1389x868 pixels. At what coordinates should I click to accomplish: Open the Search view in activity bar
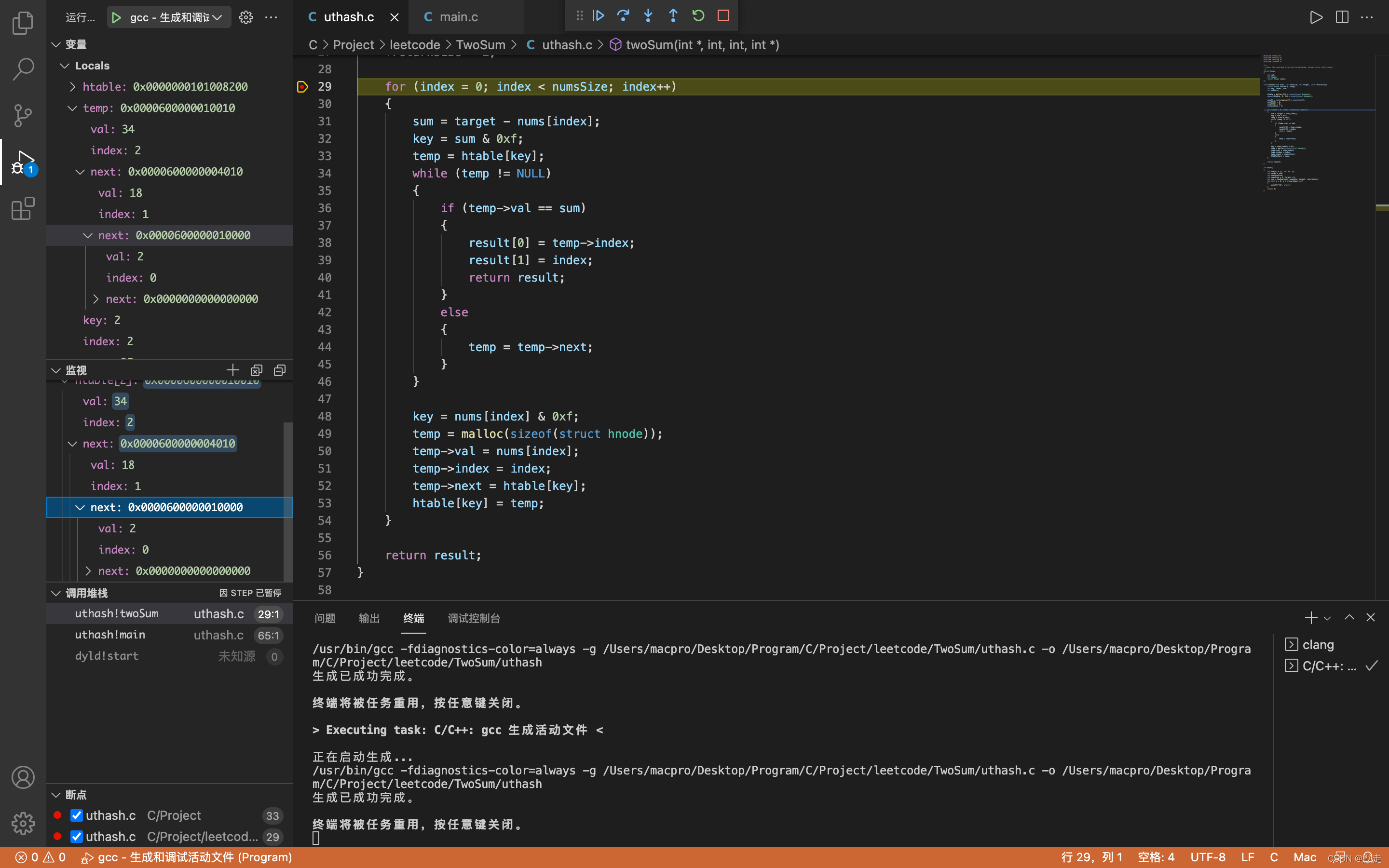[x=23, y=69]
